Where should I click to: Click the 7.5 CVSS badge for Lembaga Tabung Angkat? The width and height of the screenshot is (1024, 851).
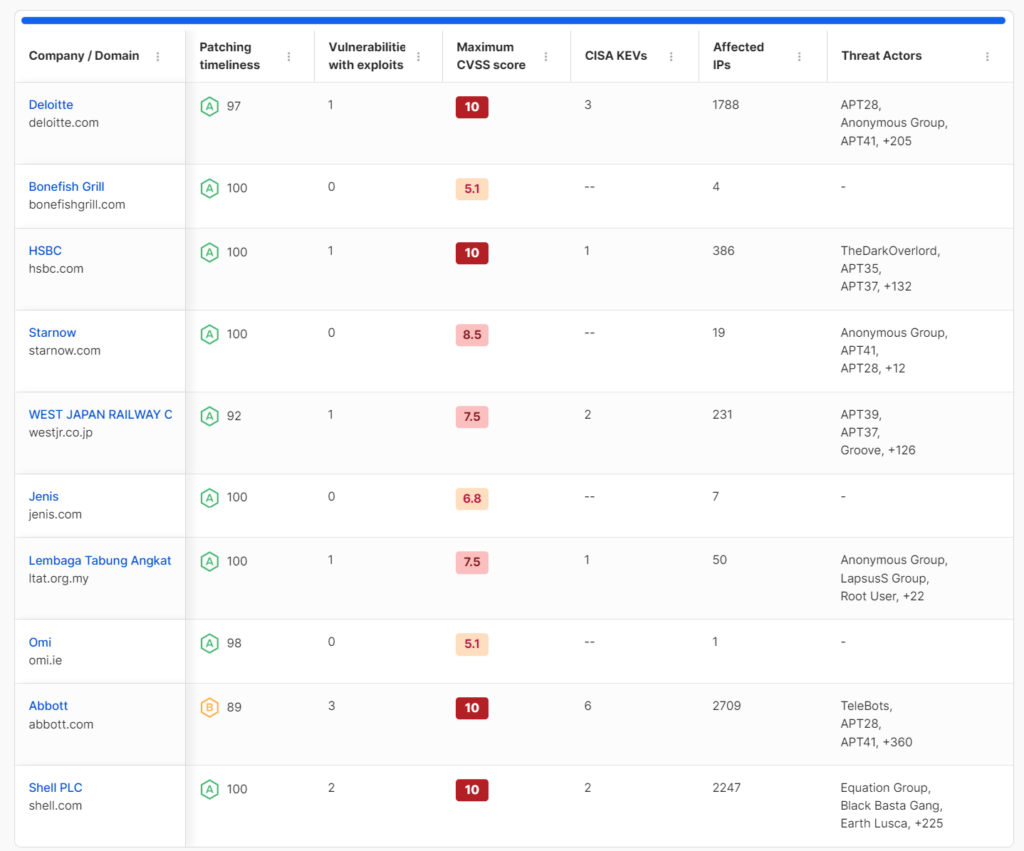[472, 562]
